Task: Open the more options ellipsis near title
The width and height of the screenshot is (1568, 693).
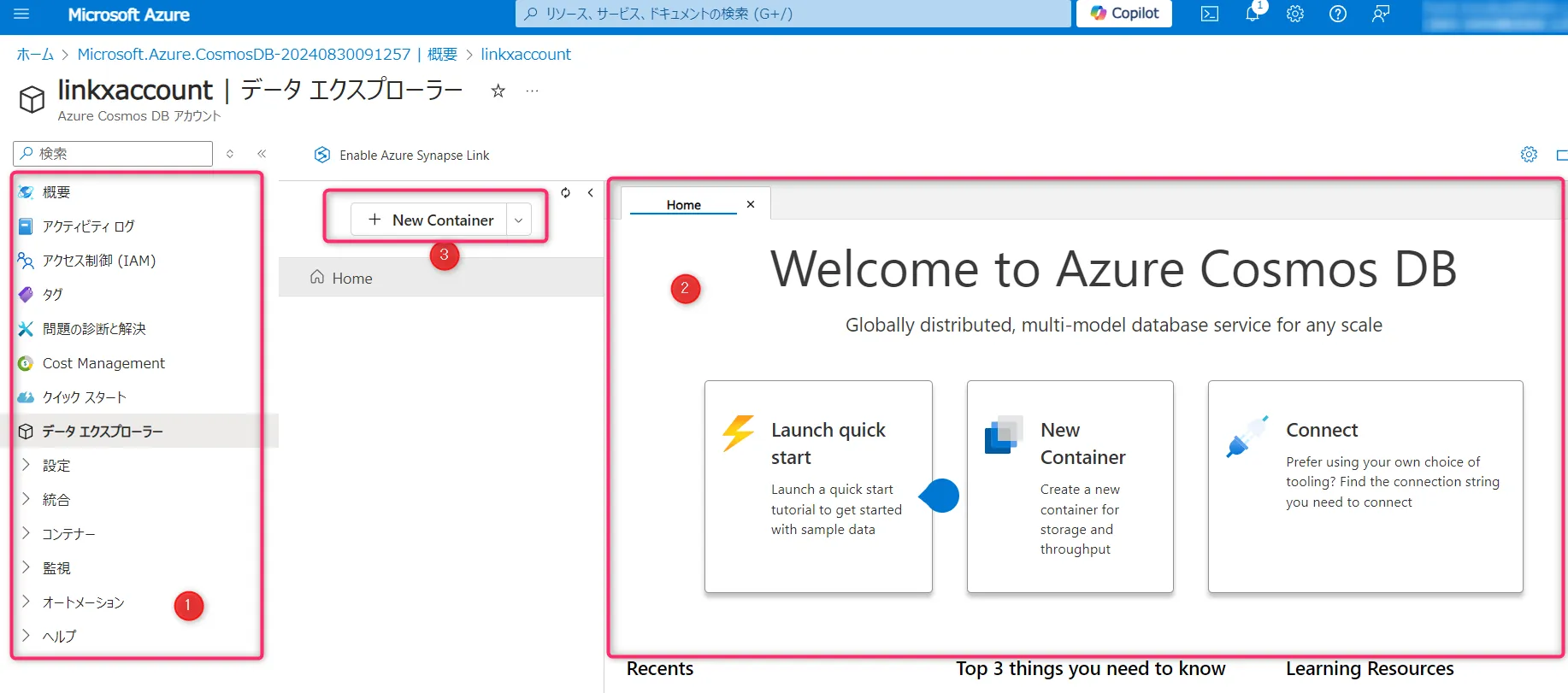Action: point(533,91)
